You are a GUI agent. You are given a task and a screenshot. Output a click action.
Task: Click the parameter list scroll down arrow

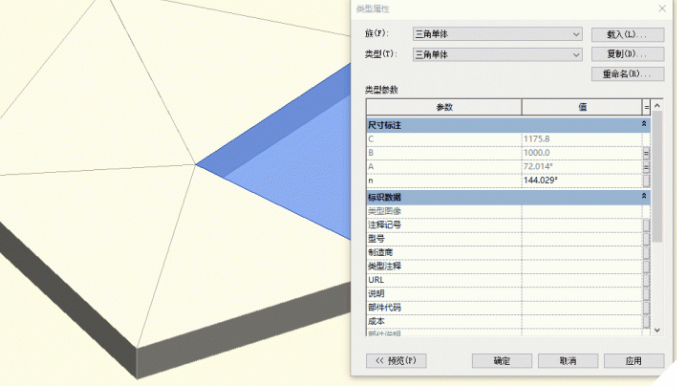(657, 330)
